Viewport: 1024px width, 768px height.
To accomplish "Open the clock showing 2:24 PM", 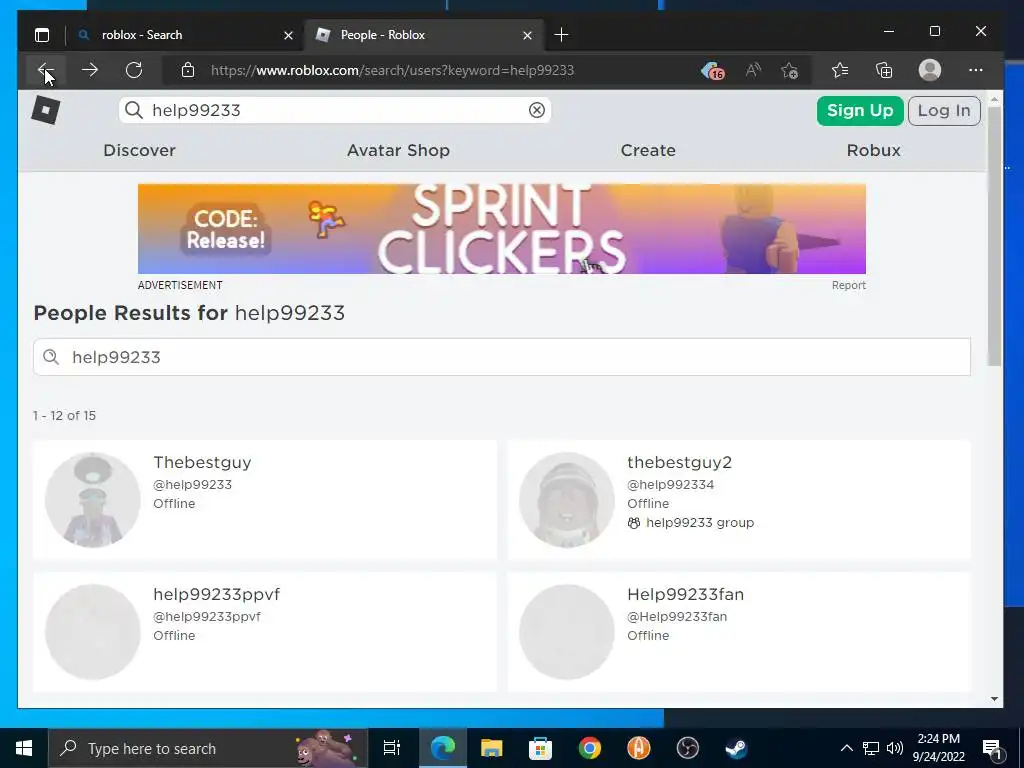I will pos(938,748).
